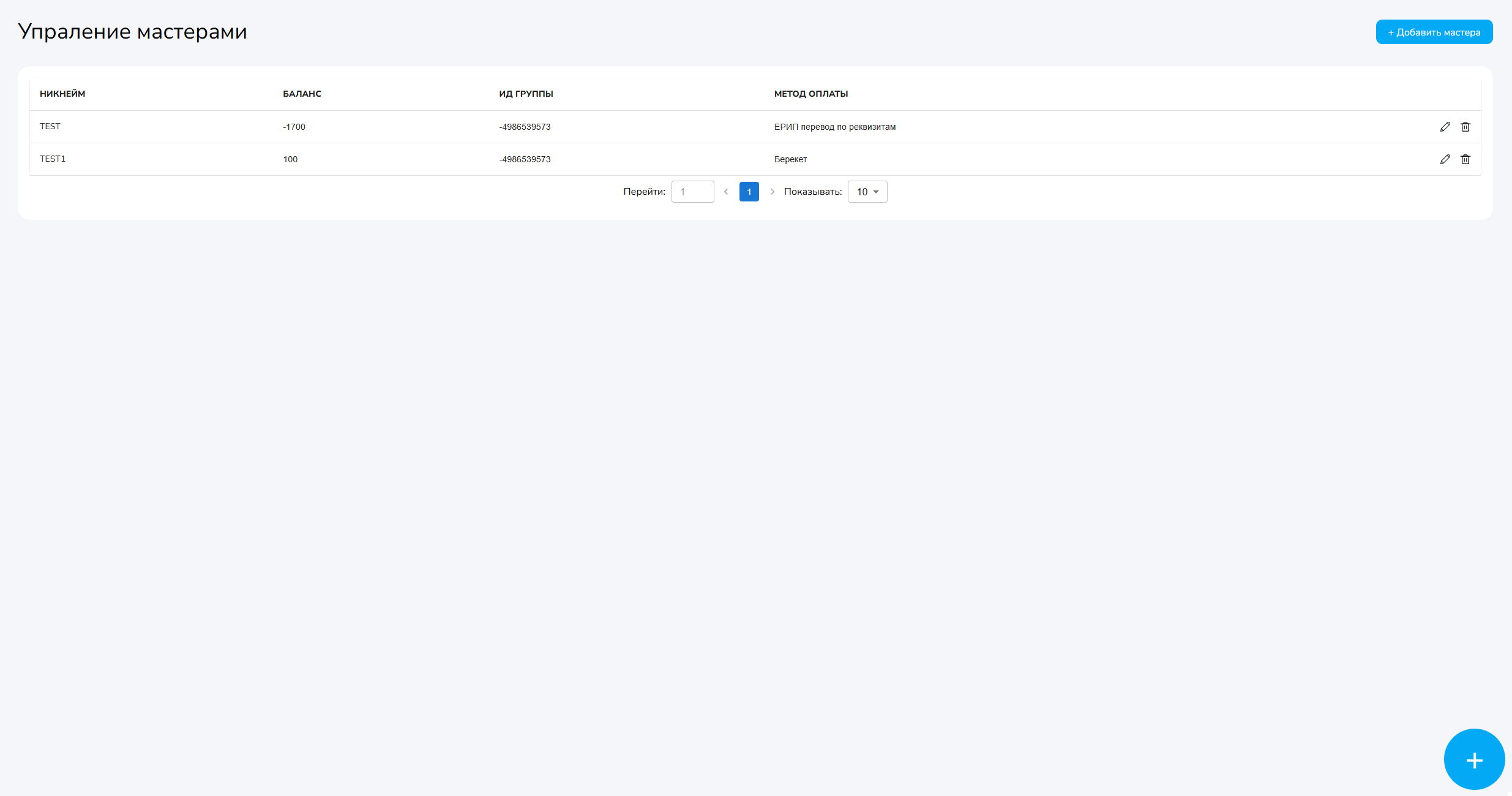Go to the previous page arrow
The image size is (1512, 796).
pos(726,192)
